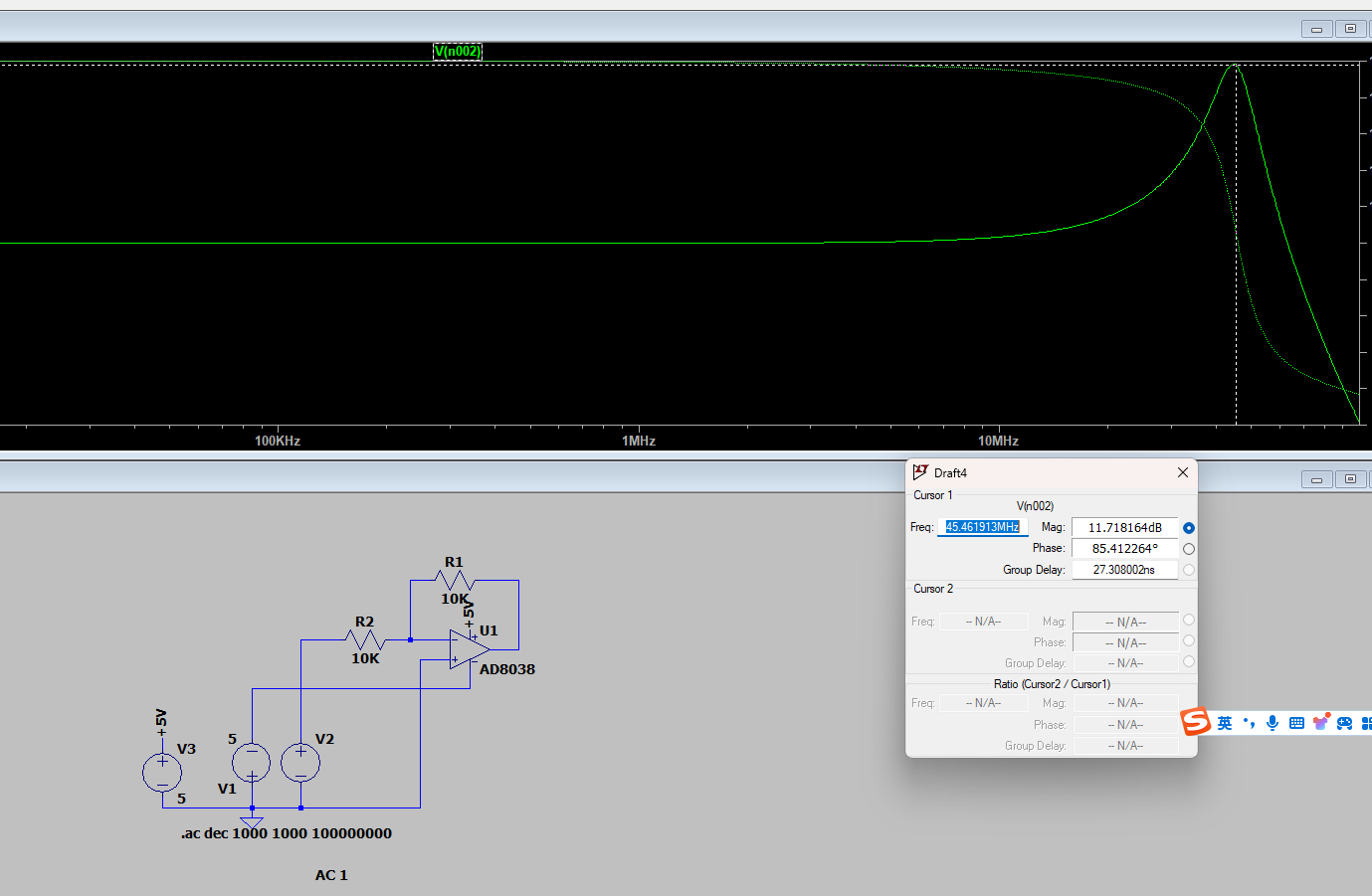Click the 10MHz frequency axis label
This screenshot has height=896, width=1372.
coord(998,441)
